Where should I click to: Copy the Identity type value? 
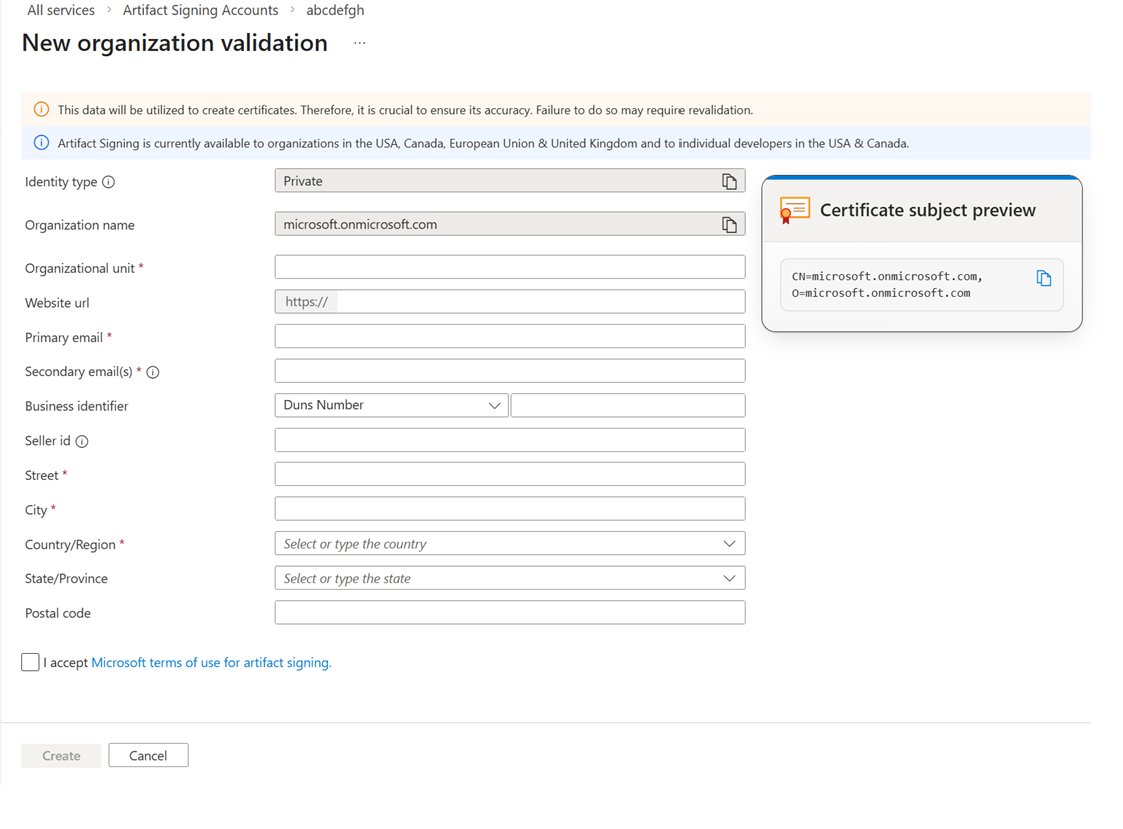tap(729, 181)
